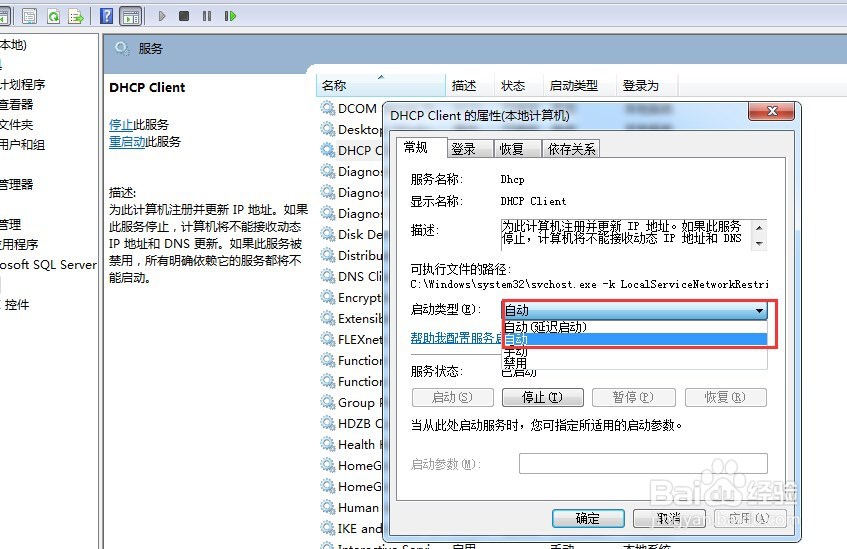Click description box scroll down arrow
Viewport: 847px width, 549px height.
coord(759,244)
